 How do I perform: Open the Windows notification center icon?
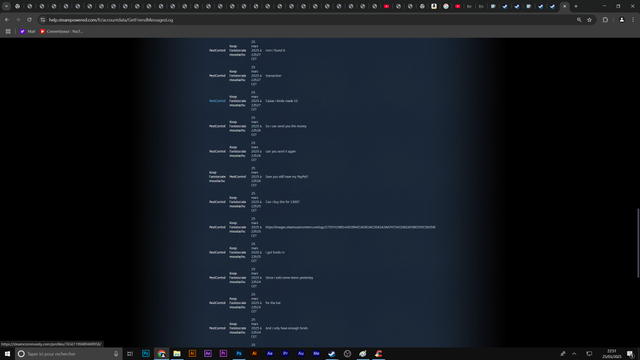pyautogui.click(x=631, y=354)
